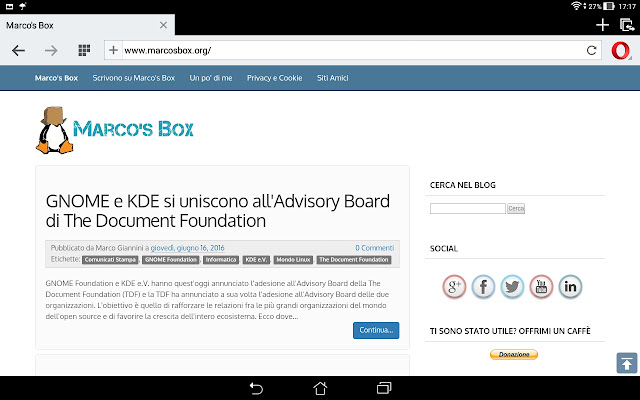Open a new tab with plus icon
Viewport: 640px width, 400px height.
[x=602, y=25]
